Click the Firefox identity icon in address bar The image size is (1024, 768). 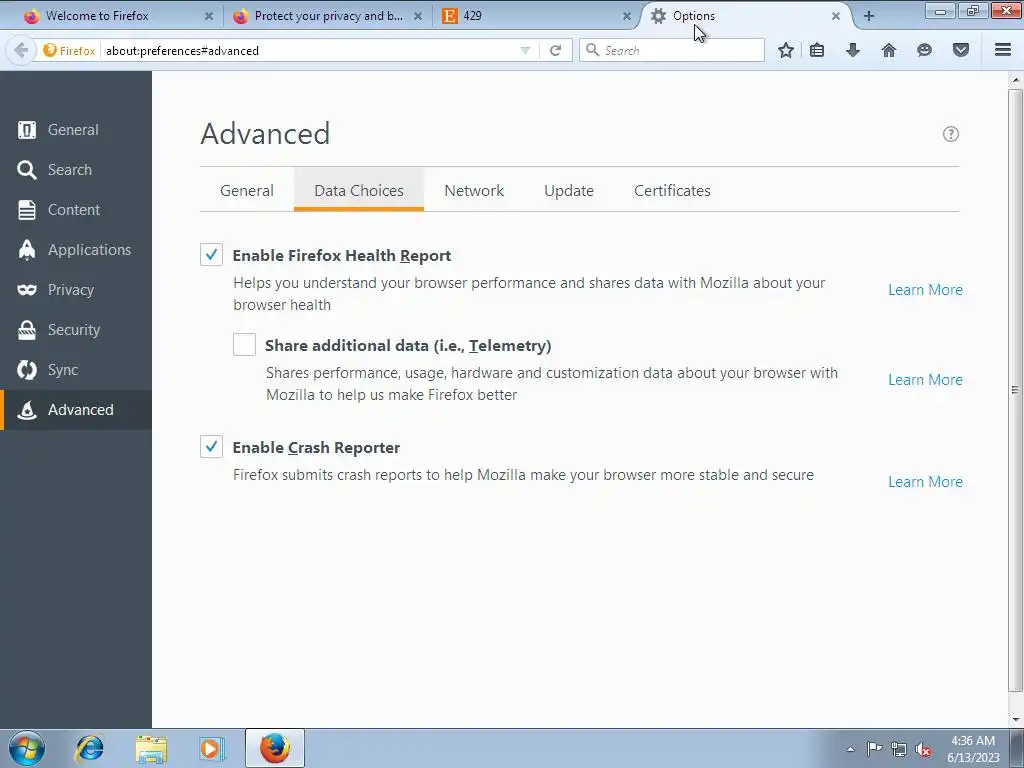coord(69,50)
